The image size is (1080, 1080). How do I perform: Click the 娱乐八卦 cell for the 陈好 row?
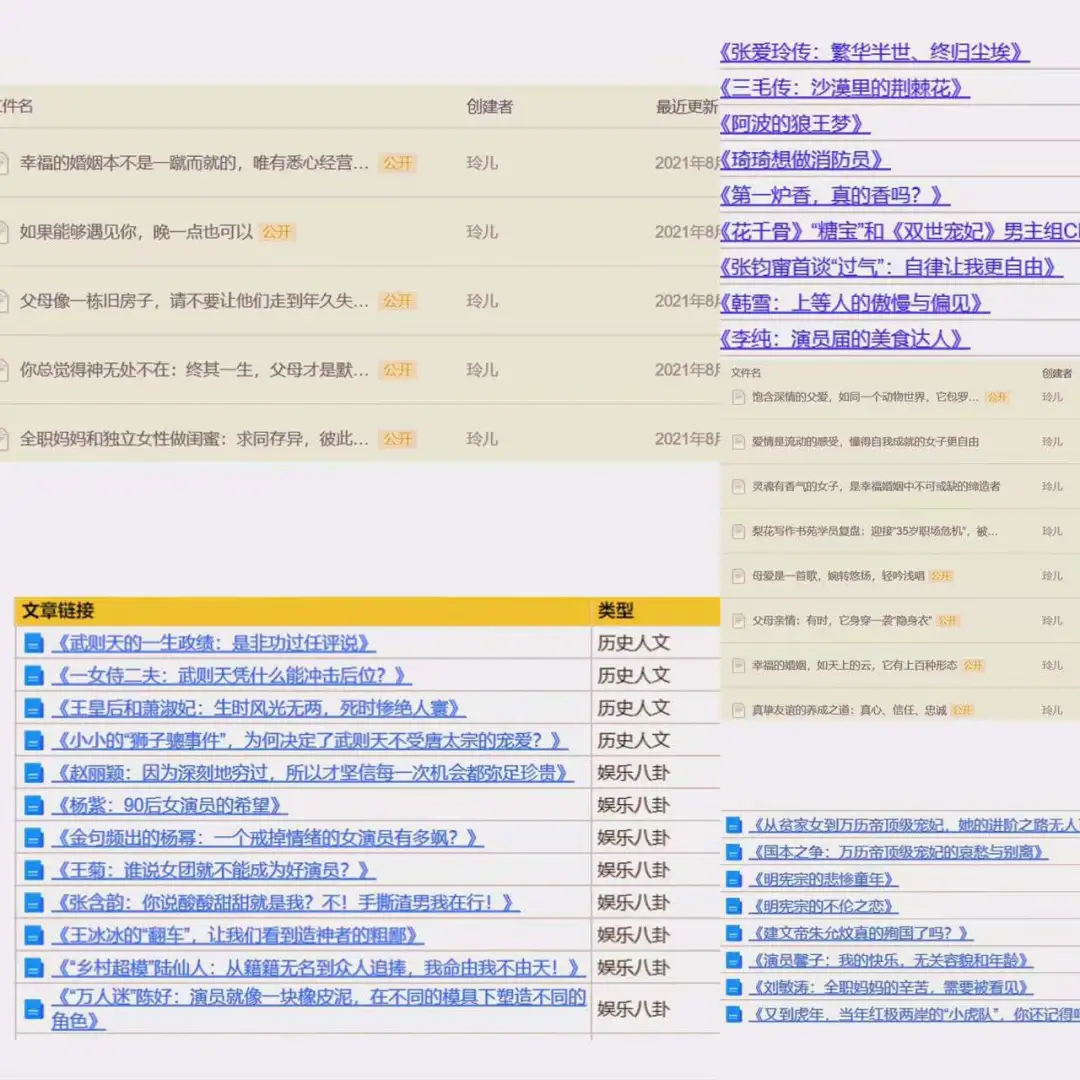(634, 1009)
